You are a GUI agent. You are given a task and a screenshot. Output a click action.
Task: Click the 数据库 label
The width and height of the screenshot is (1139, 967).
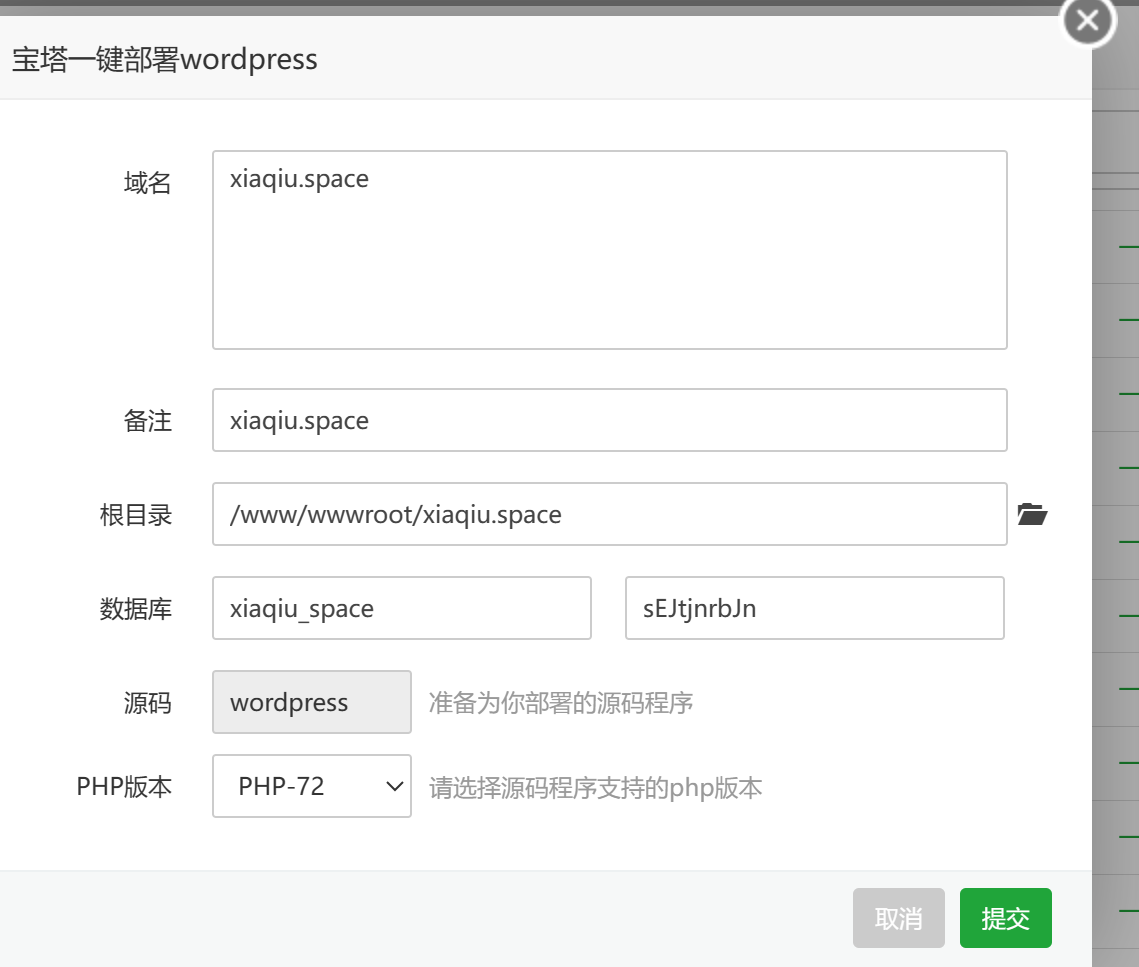pyautogui.click(x=136, y=609)
